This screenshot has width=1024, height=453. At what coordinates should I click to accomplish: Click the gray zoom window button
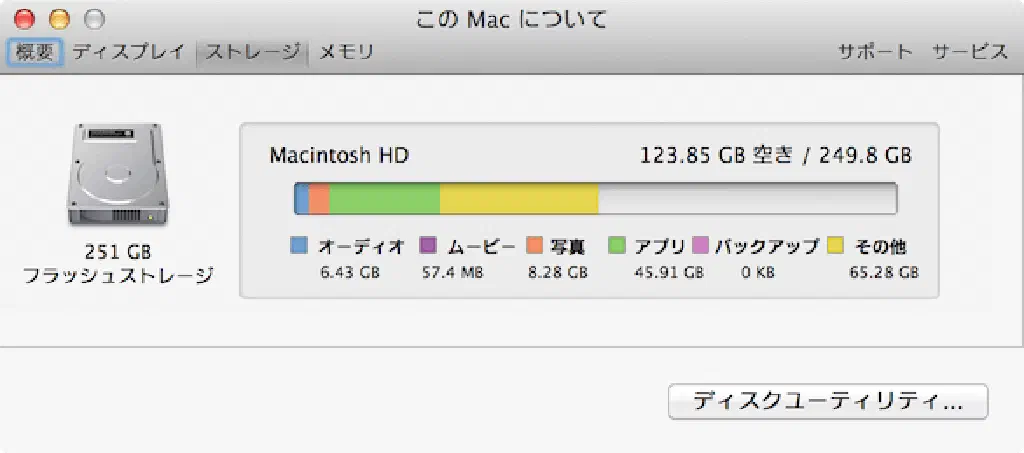(93, 19)
